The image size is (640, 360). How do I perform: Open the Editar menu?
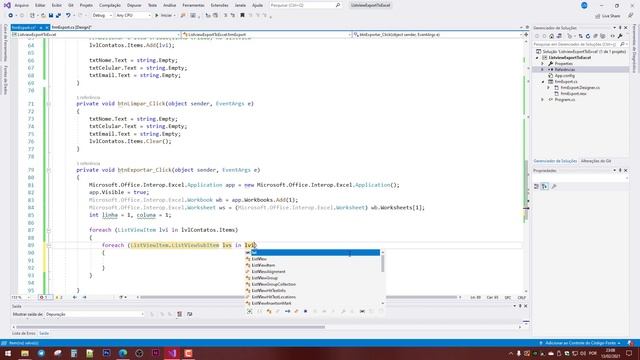tap(40, 5)
